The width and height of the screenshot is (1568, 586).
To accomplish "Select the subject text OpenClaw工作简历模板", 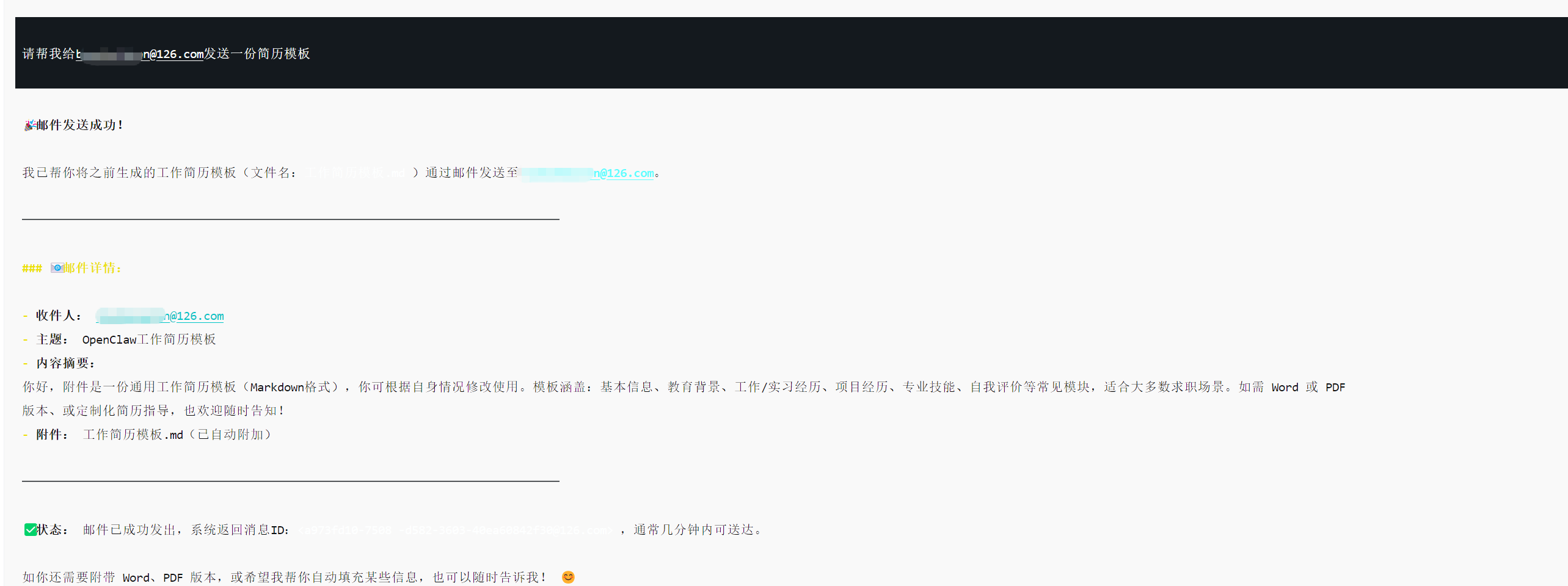I will click(x=149, y=339).
